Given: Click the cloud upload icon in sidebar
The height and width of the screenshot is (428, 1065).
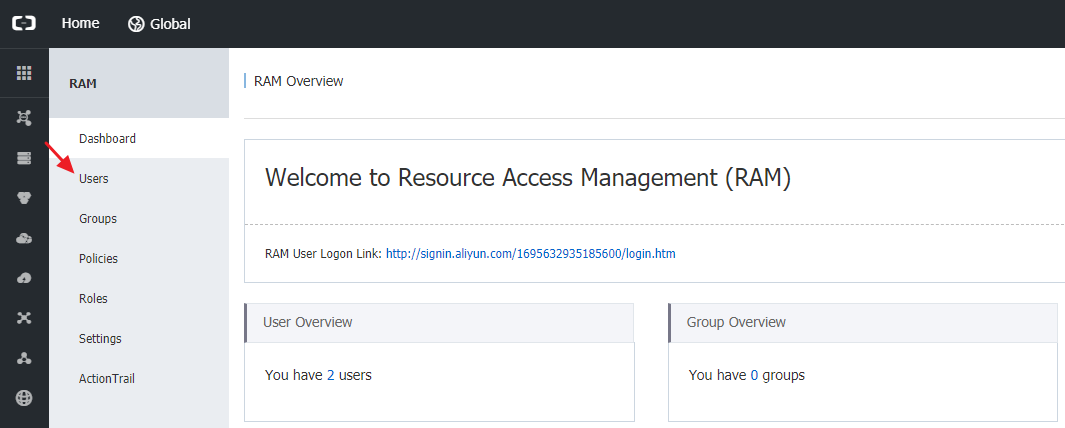Looking at the screenshot, I should tap(24, 278).
